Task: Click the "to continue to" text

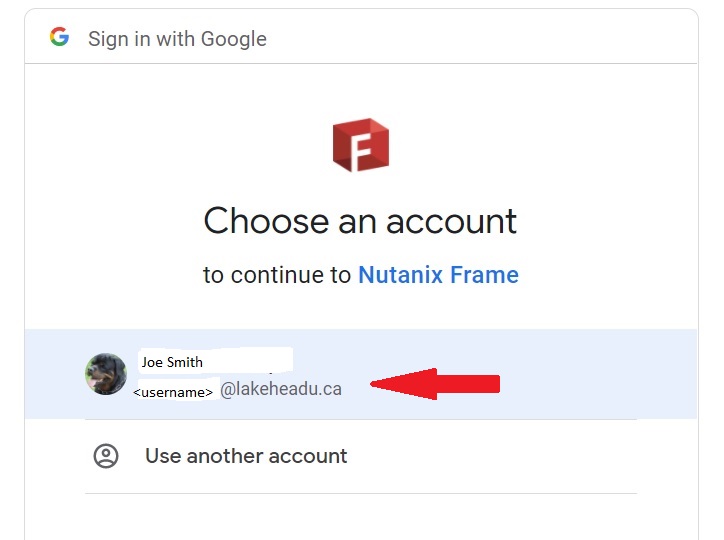Action: (278, 275)
